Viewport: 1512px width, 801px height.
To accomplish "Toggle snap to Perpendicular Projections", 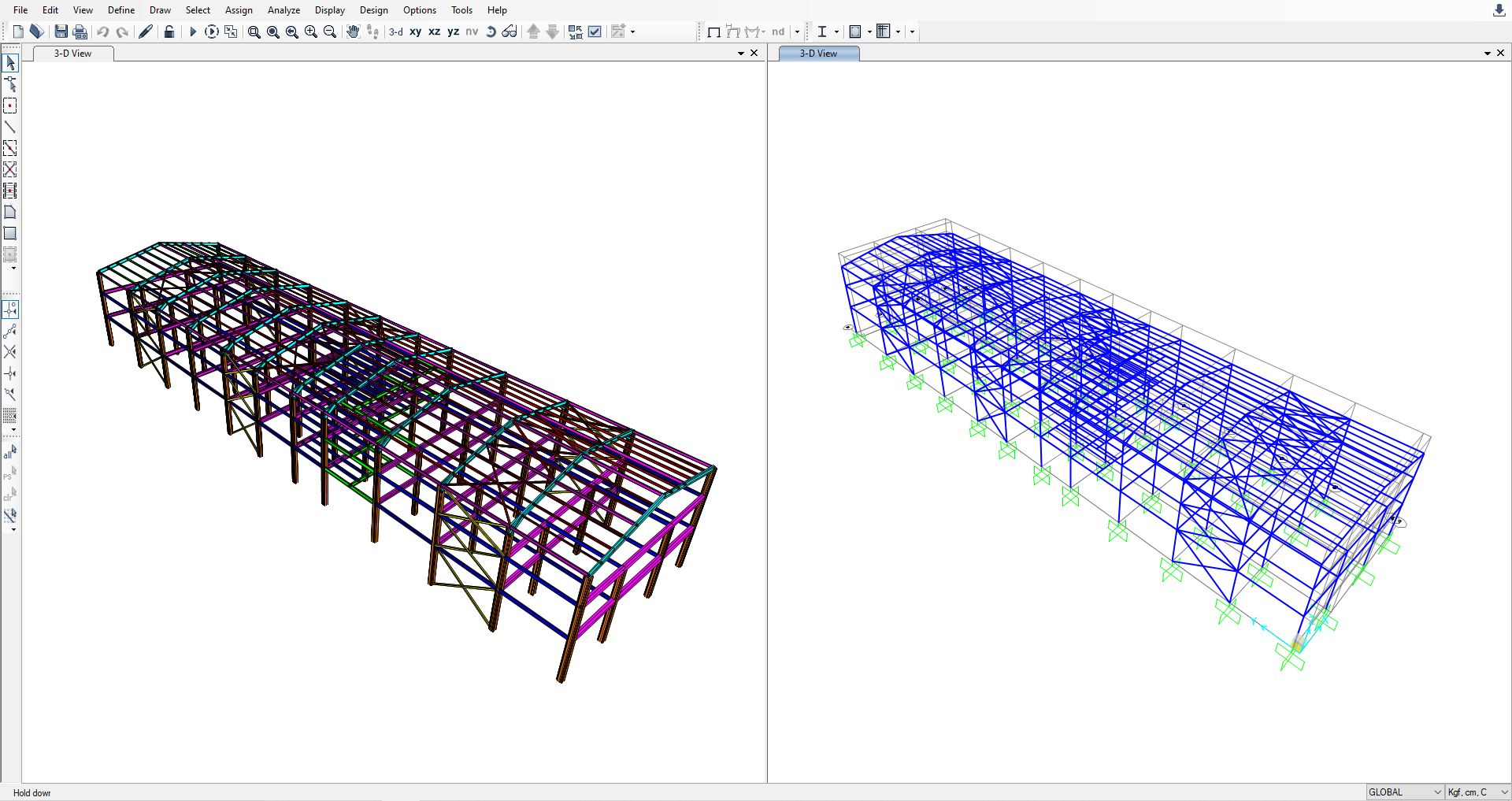I will [10, 373].
